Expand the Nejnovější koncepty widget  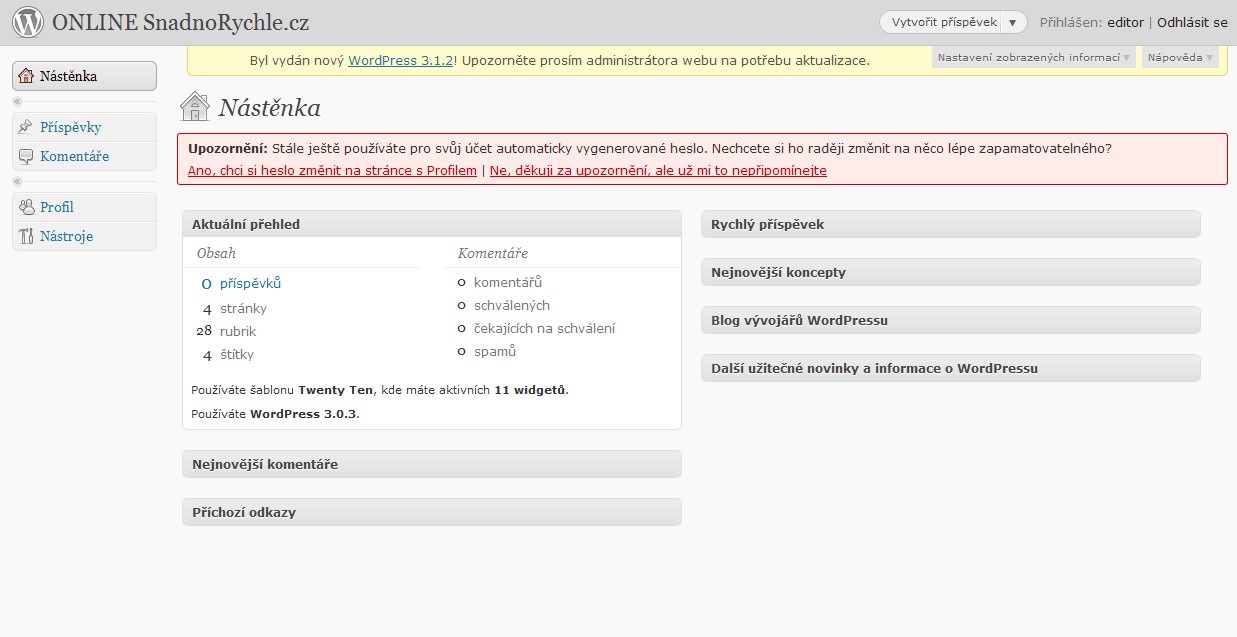pos(951,272)
